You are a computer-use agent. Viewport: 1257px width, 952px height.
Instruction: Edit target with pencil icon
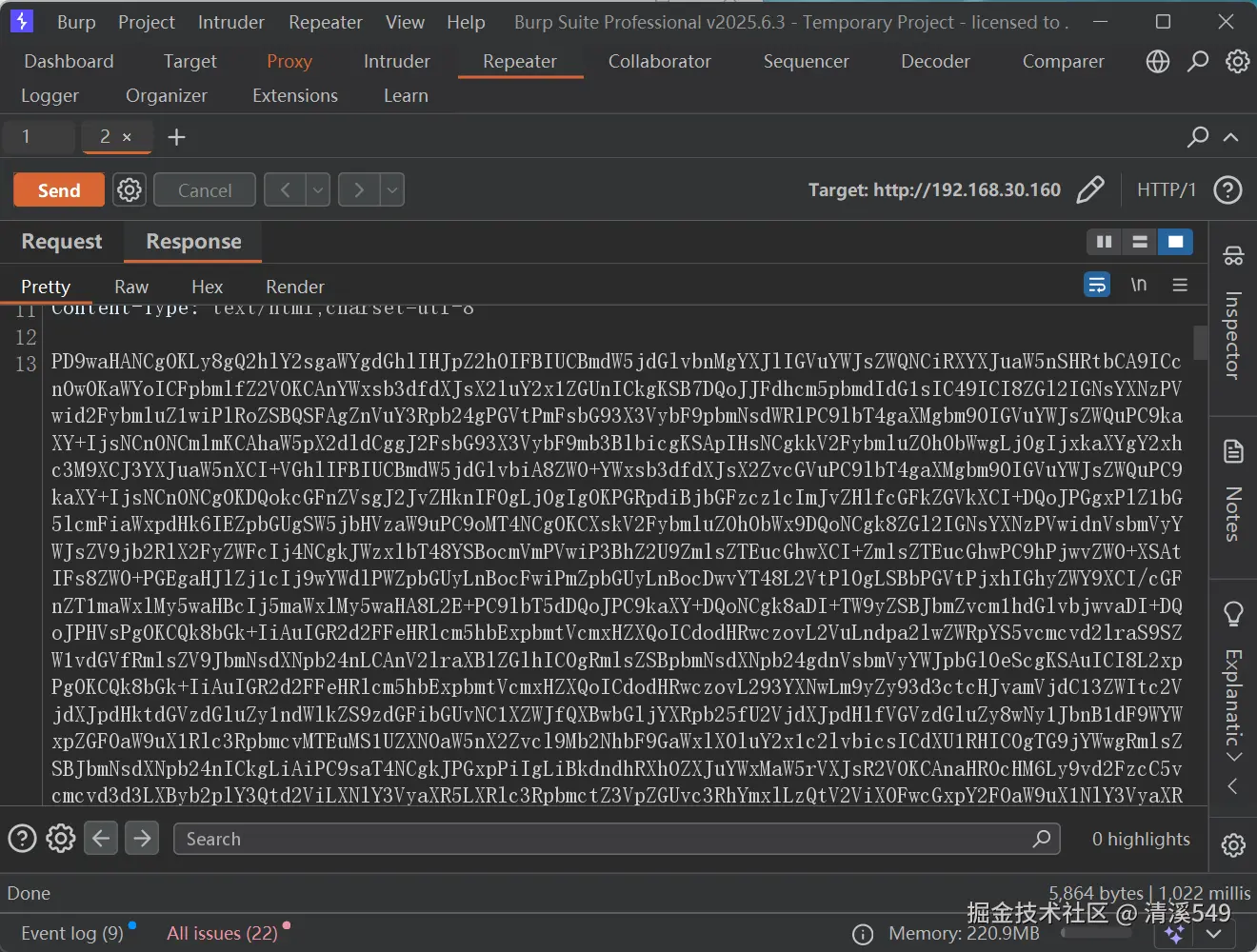1089,189
